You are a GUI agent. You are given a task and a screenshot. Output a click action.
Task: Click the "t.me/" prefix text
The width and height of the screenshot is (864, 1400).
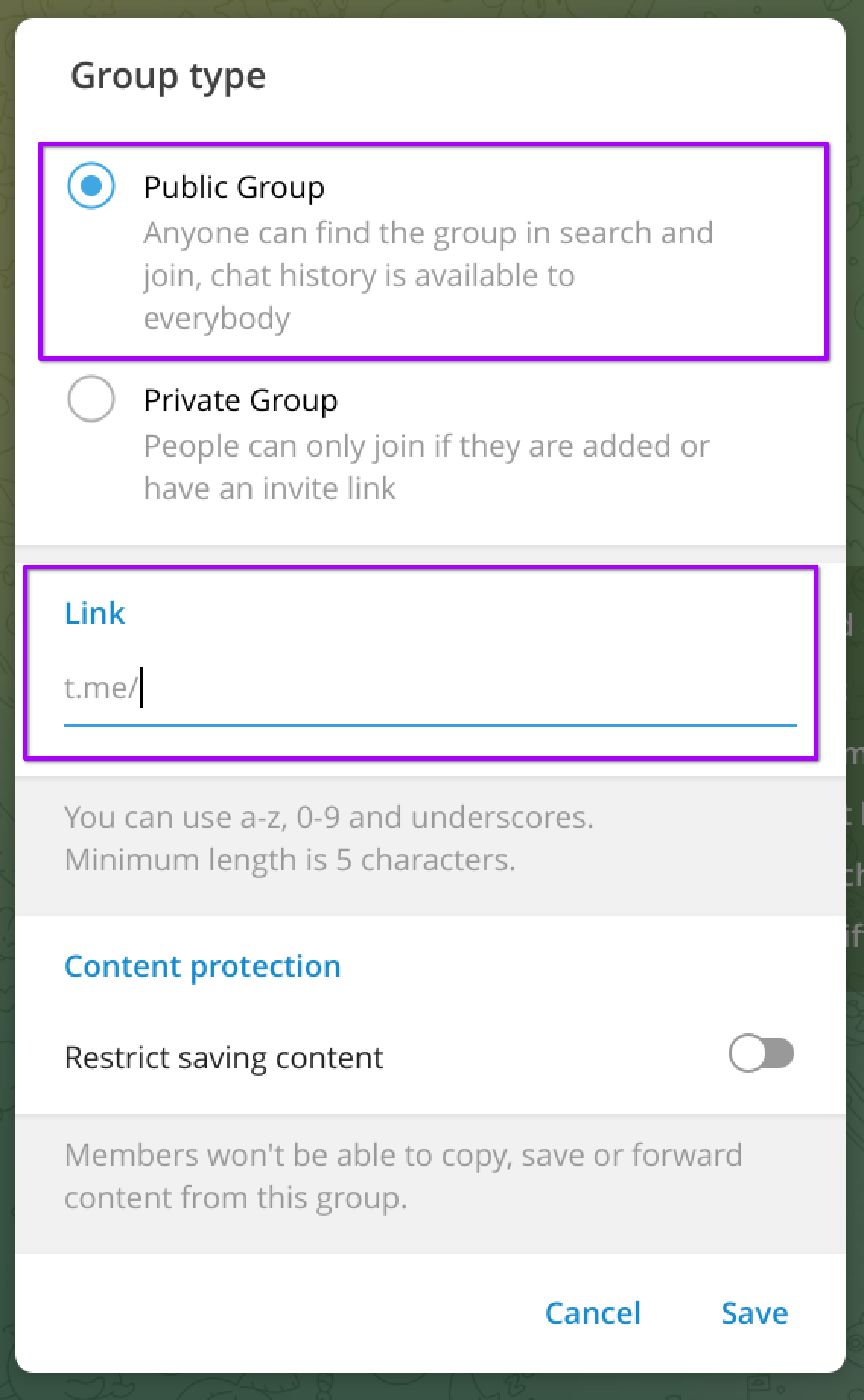(100, 689)
